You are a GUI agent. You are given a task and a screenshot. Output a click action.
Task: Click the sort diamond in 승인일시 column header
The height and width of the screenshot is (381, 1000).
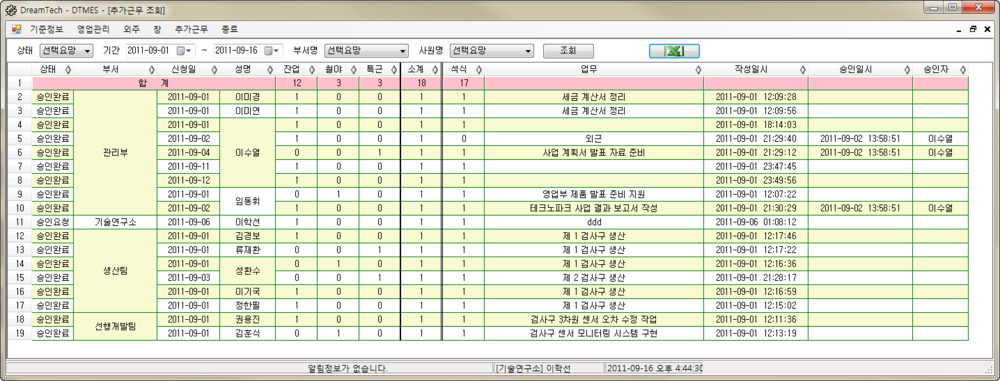point(907,70)
